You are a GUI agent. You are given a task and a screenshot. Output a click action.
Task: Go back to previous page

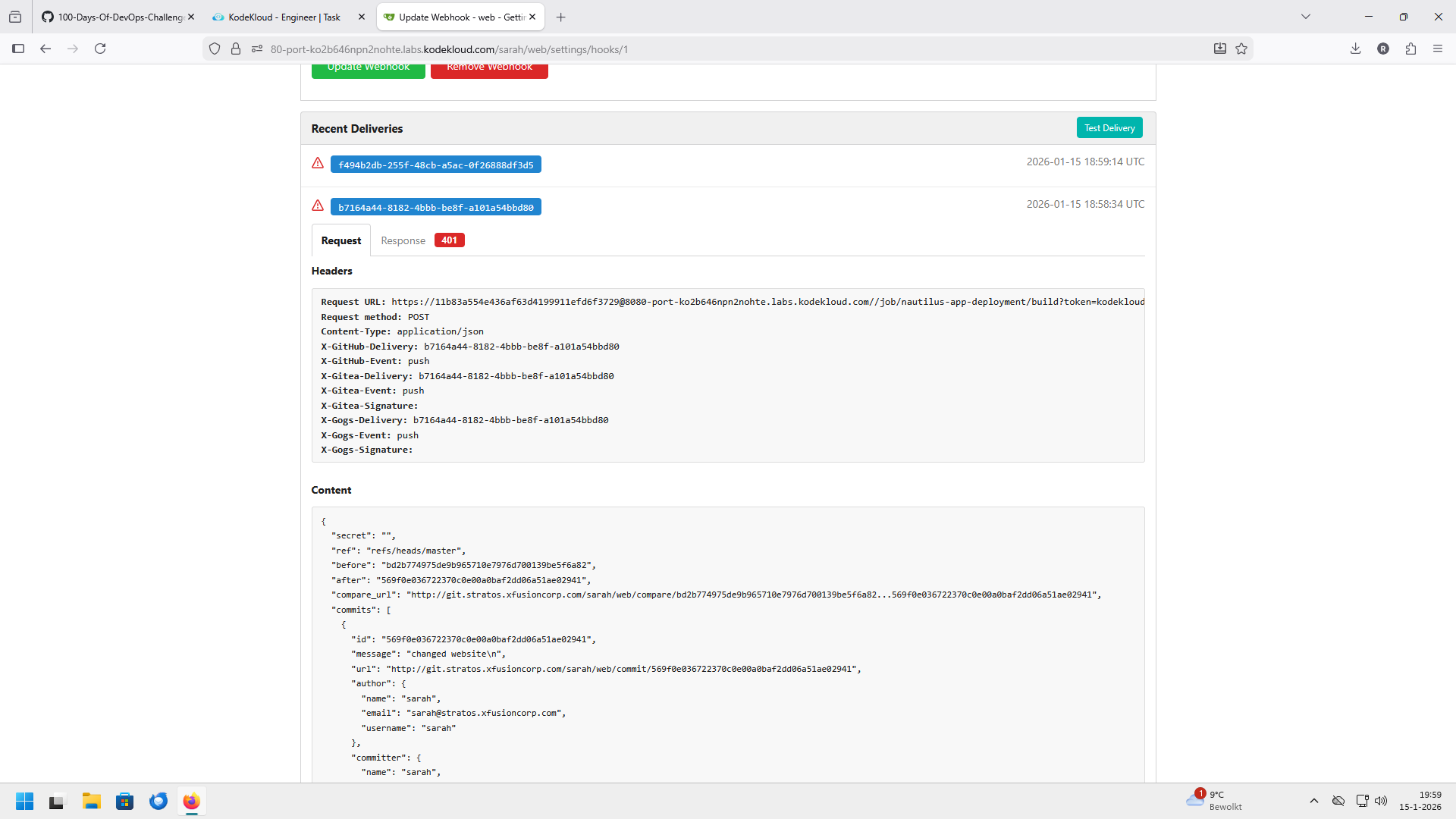coord(45,49)
